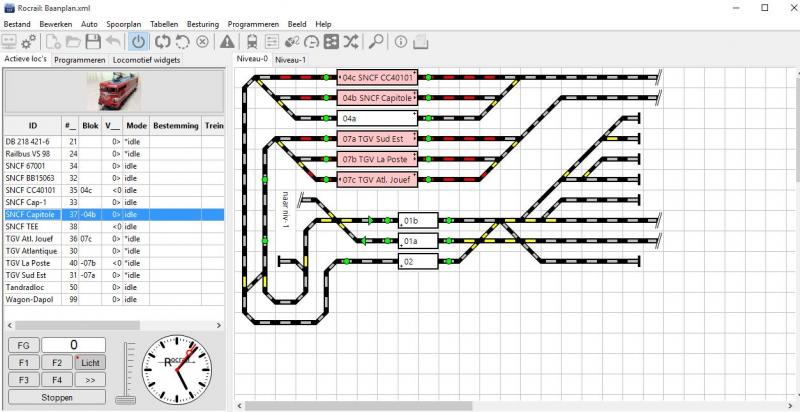Open the list table icon

point(272,42)
